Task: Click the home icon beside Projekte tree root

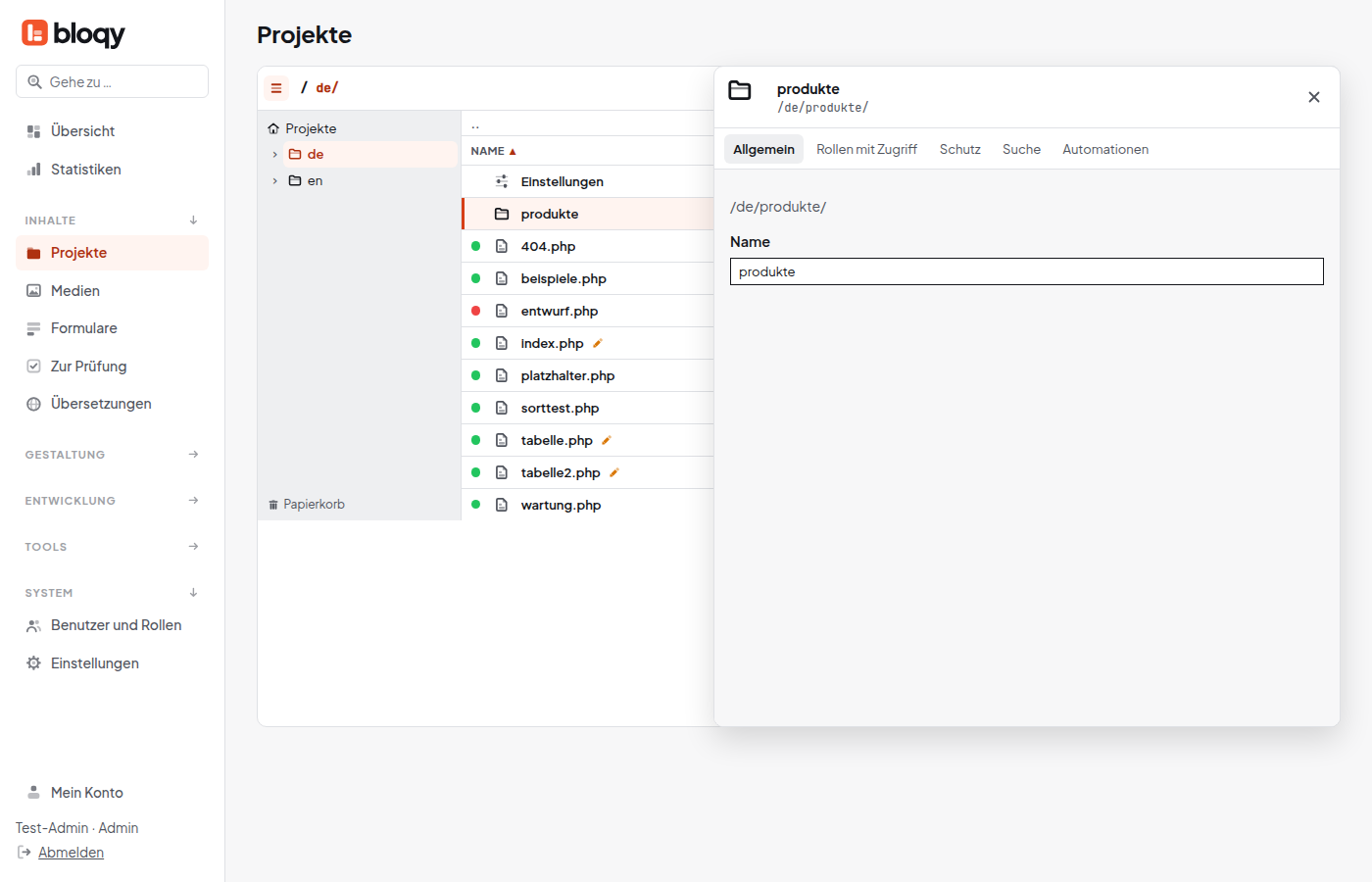Action: point(273,128)
